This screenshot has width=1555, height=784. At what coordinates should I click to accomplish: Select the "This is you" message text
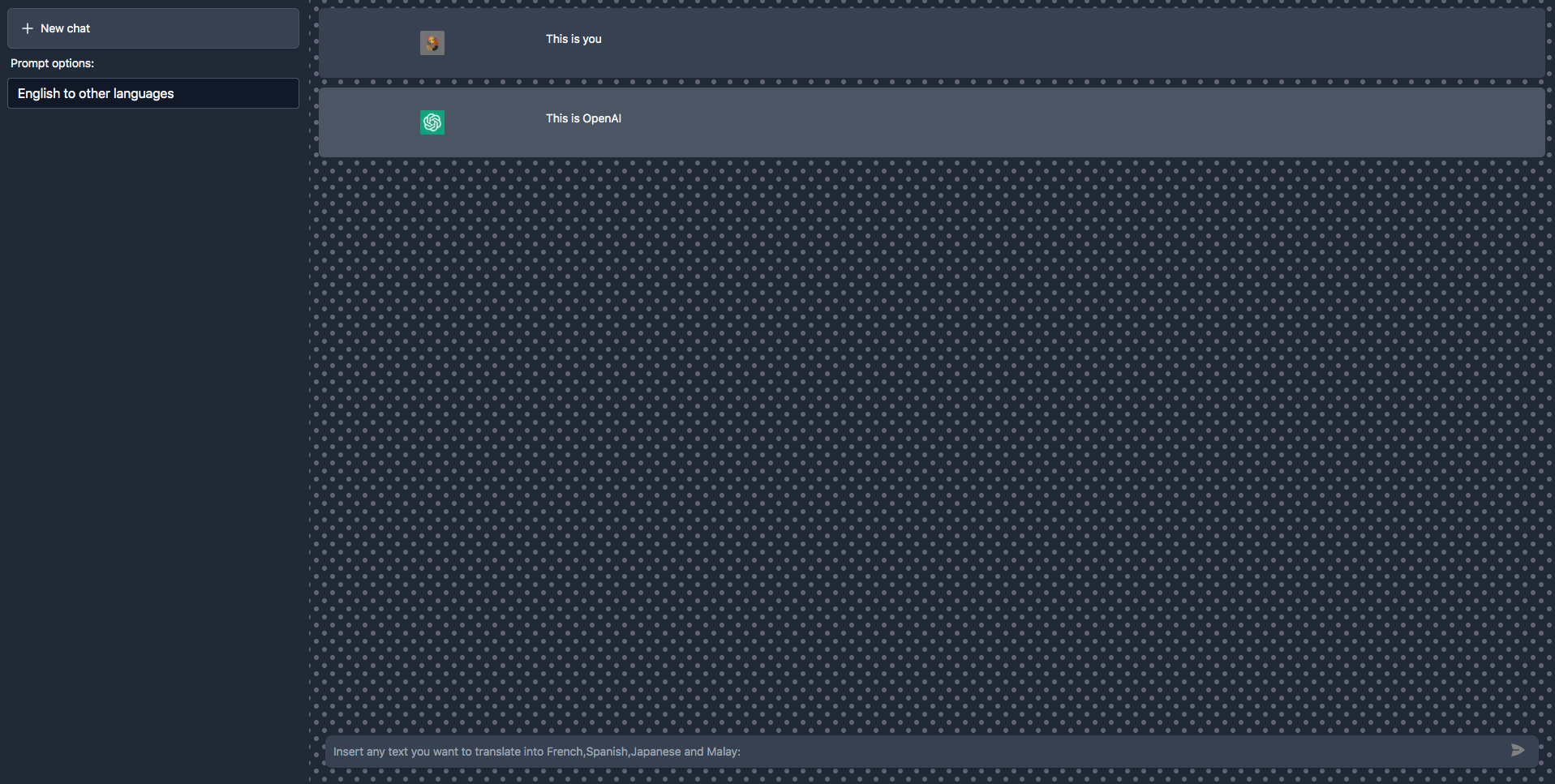[573, 39]
